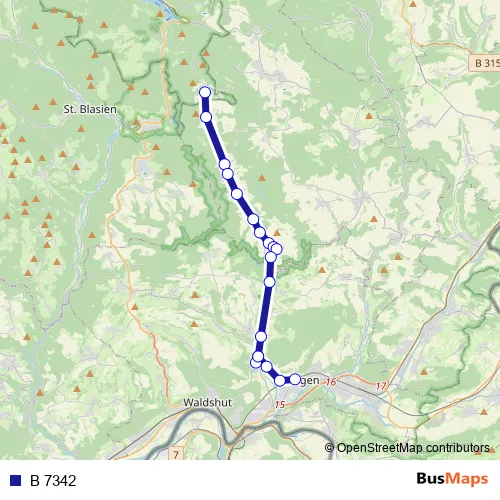
Task: Select the second stop marker from the top
Action: (206, 117)
